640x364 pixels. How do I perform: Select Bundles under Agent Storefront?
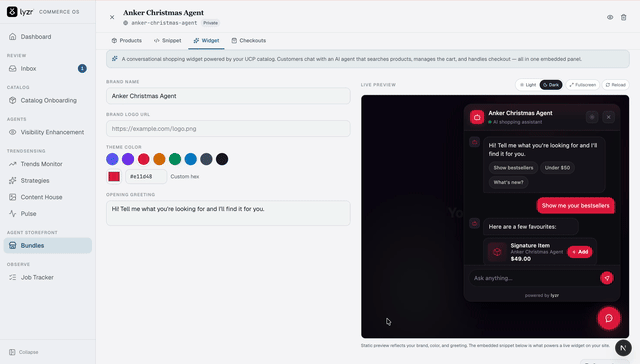pyautogui.click(x=48, y=245)
